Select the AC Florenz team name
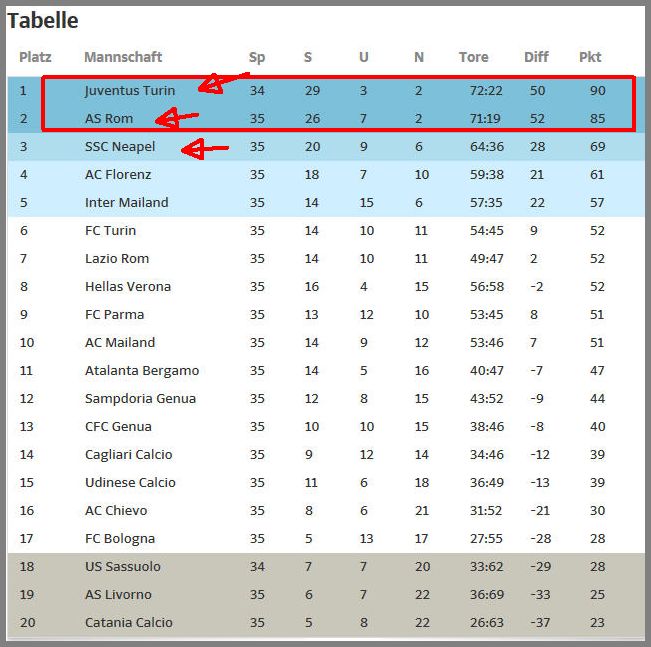651x647 pixels. click(118, 174)
